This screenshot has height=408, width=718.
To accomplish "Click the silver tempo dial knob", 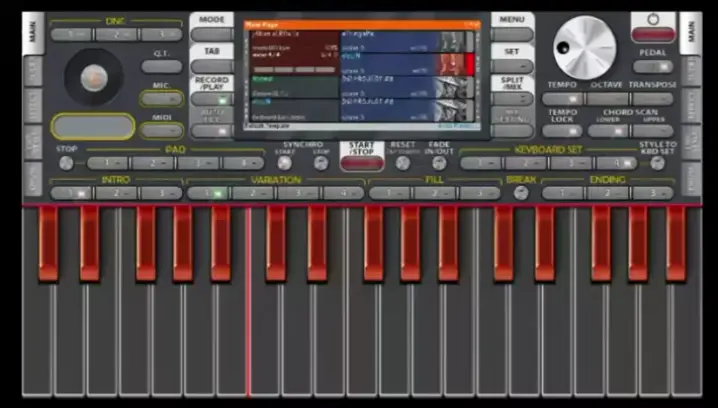I will 585,45.
